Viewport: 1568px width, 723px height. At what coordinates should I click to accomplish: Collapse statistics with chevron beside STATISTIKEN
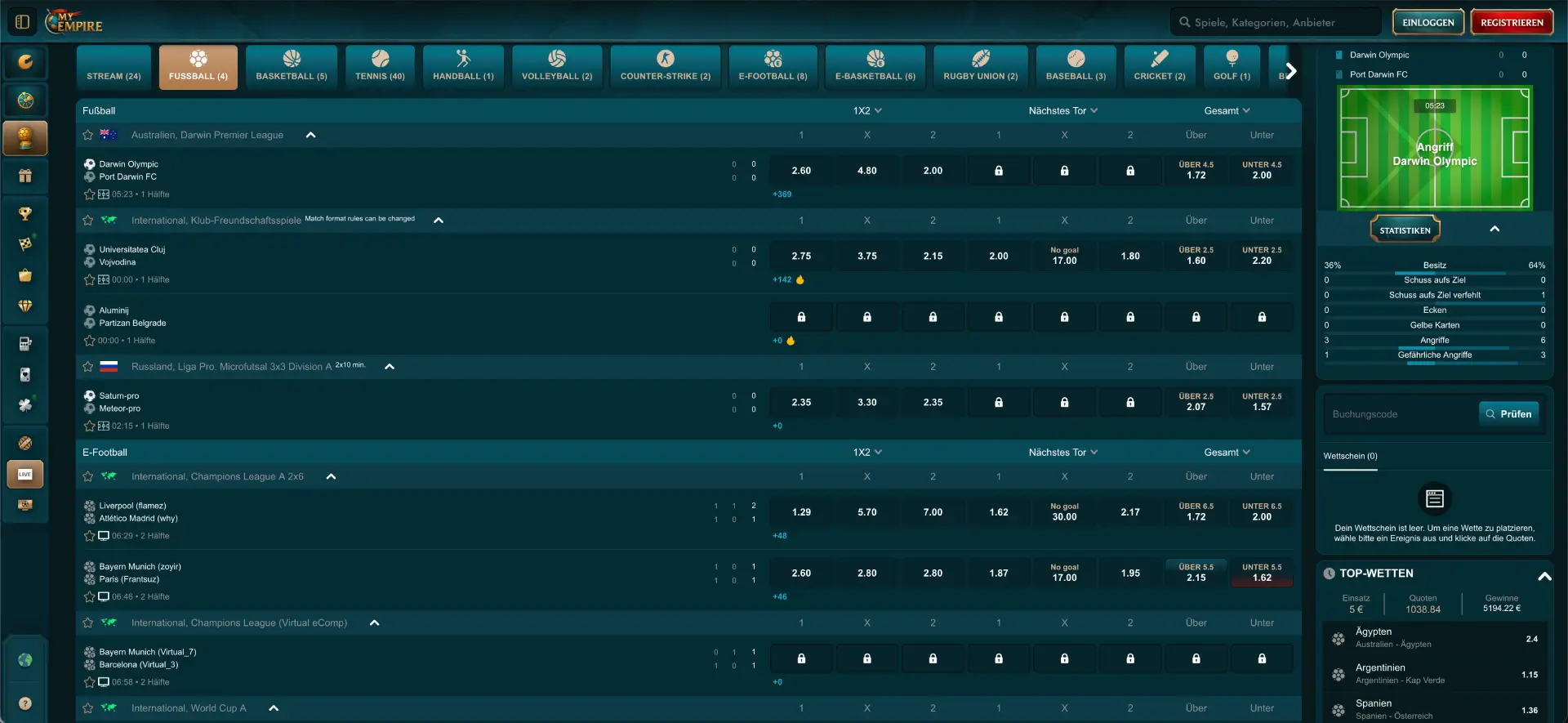[1494, 229]
